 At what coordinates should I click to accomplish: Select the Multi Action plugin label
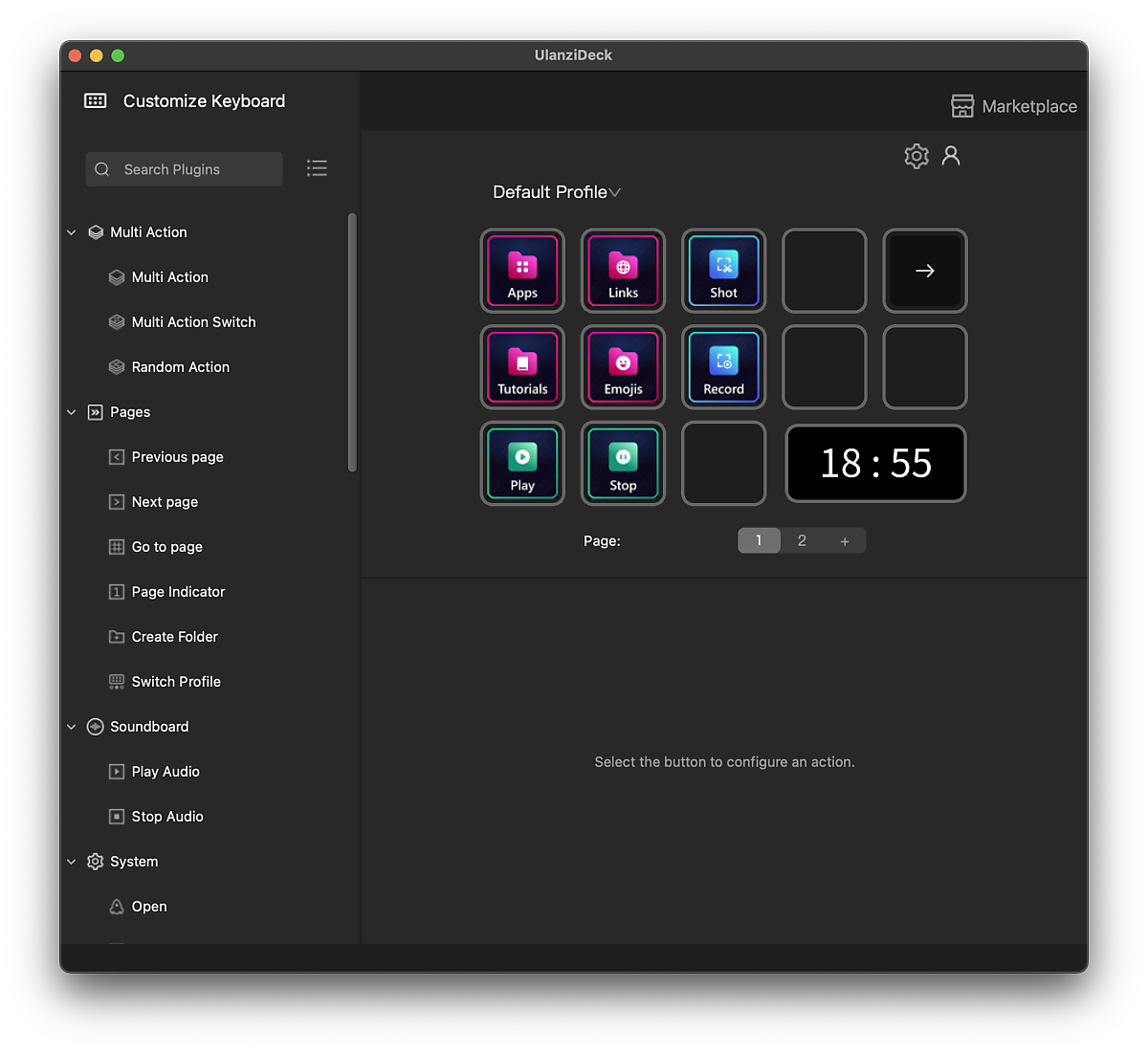point(169,277)
